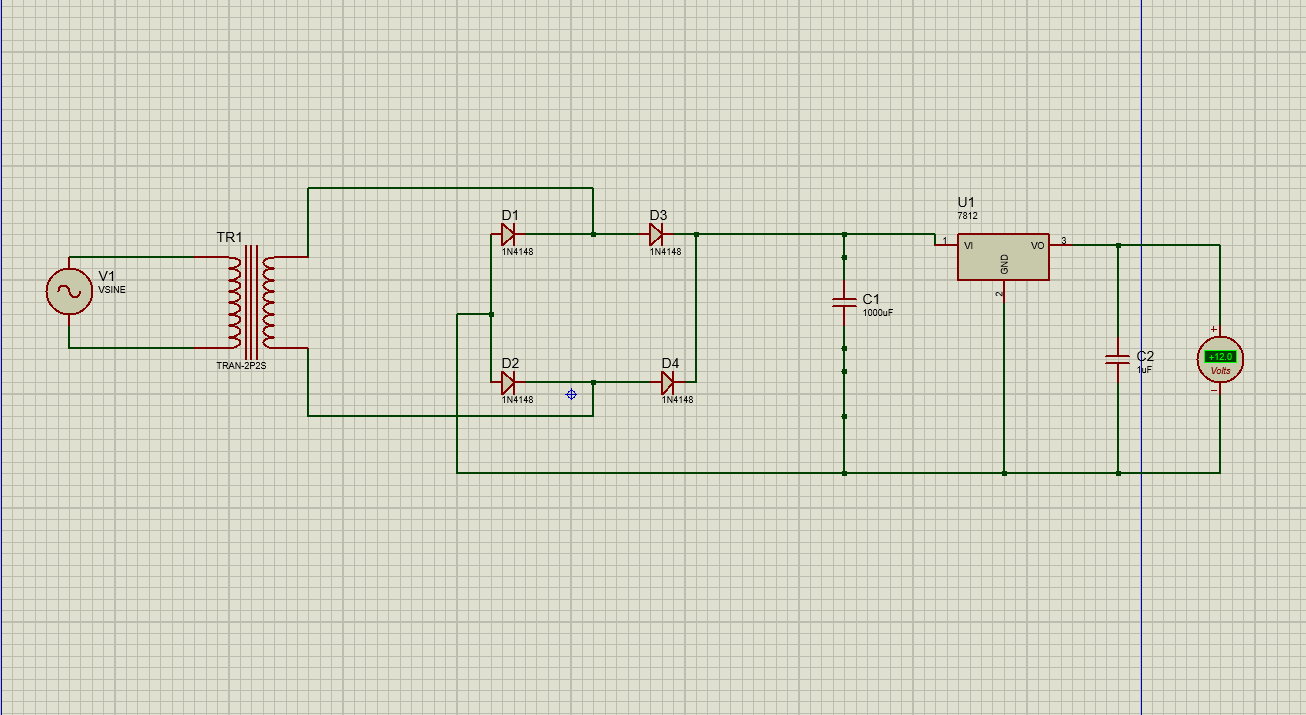
Task: Select the D3 diode symbol
Action: 656,235
